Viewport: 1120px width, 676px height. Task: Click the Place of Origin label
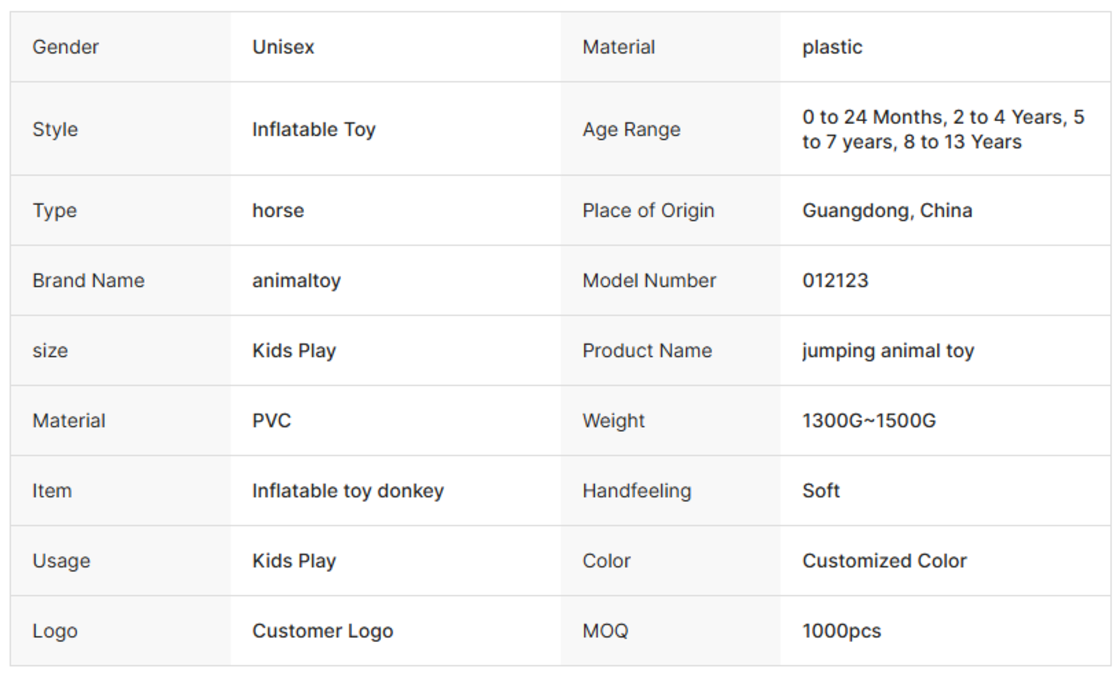tap(649, 211)
